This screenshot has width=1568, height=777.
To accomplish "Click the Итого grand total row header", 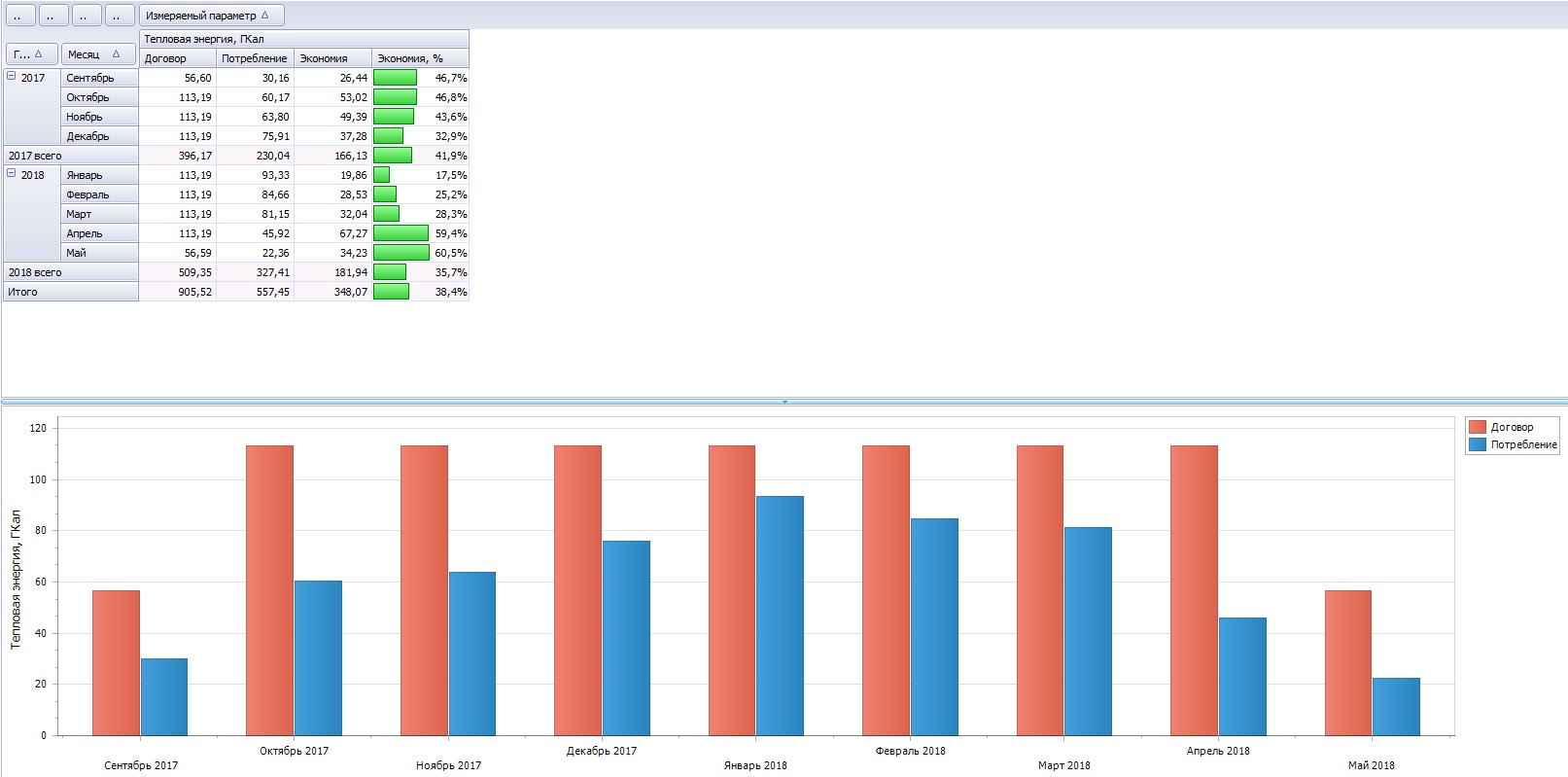I will pyautogui.click(x=71, y=292).
